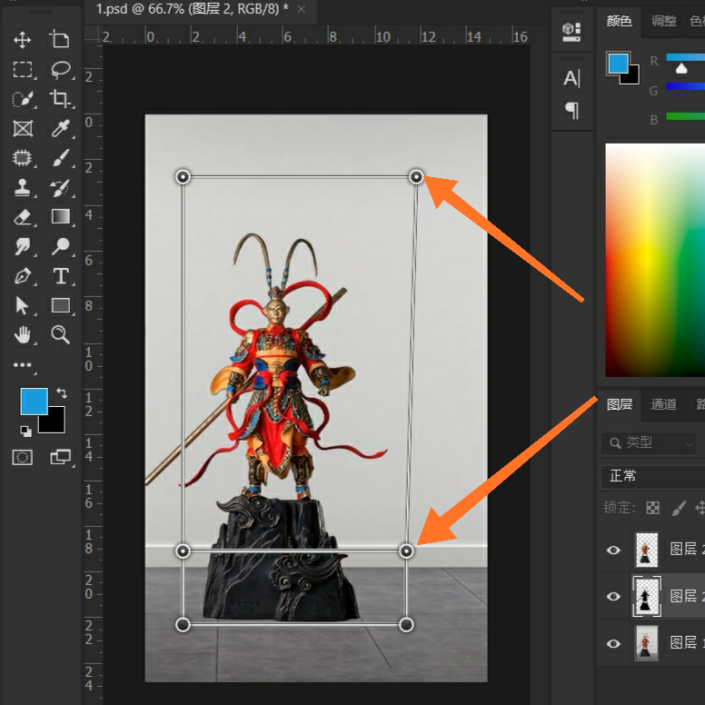
Task: Hide the bottom 图层 1 layer
Action: tap(613, 643)
